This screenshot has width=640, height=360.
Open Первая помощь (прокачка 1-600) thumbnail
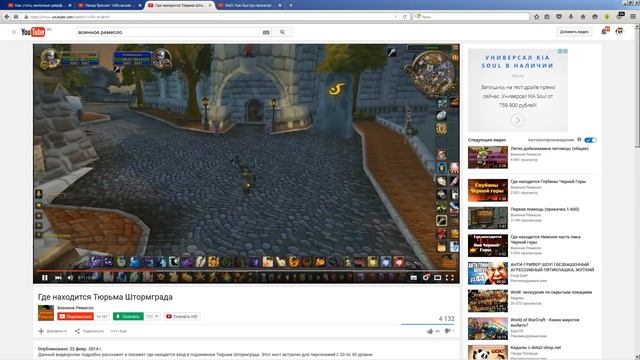(x=488, y=218)
